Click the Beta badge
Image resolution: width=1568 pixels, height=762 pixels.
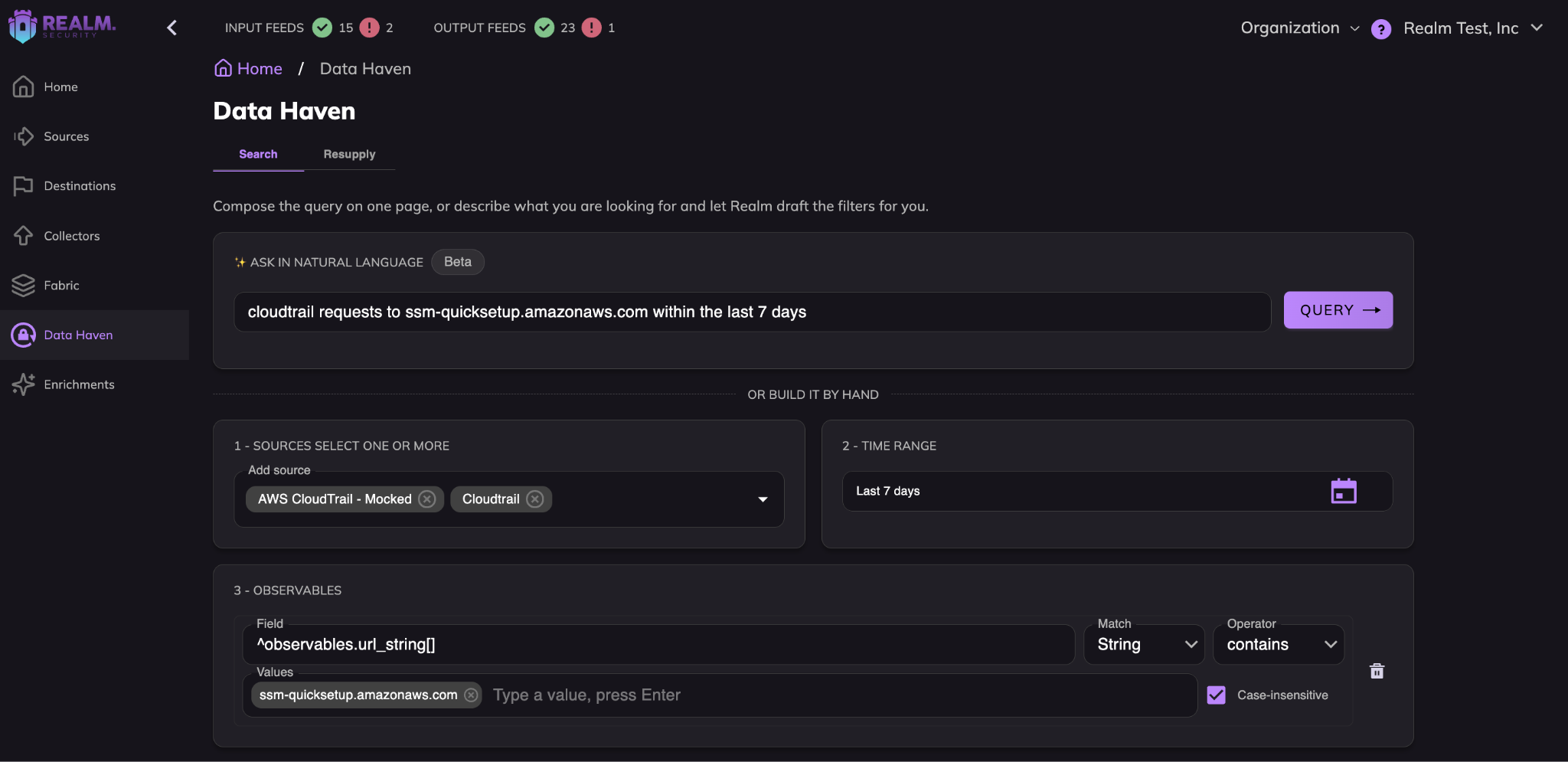point(458,262)
